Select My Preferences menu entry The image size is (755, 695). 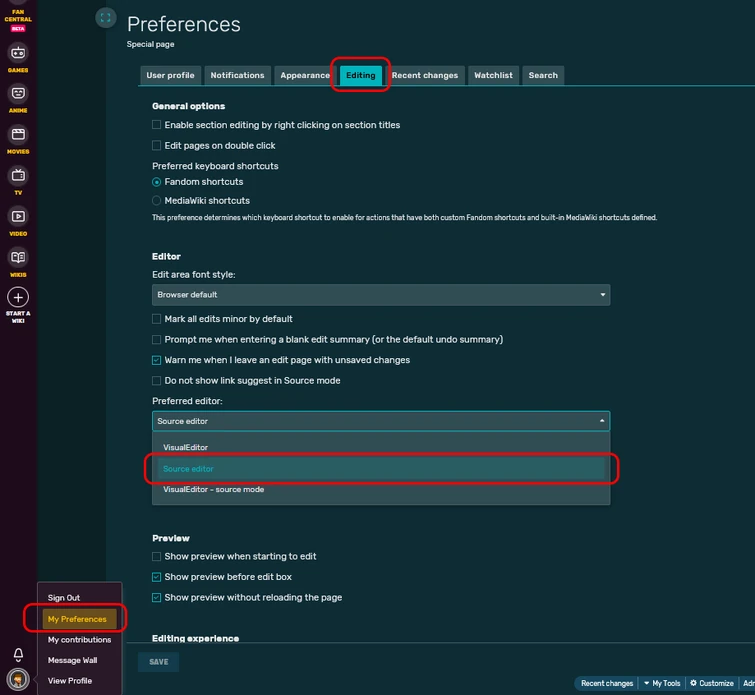coord(77,619)
